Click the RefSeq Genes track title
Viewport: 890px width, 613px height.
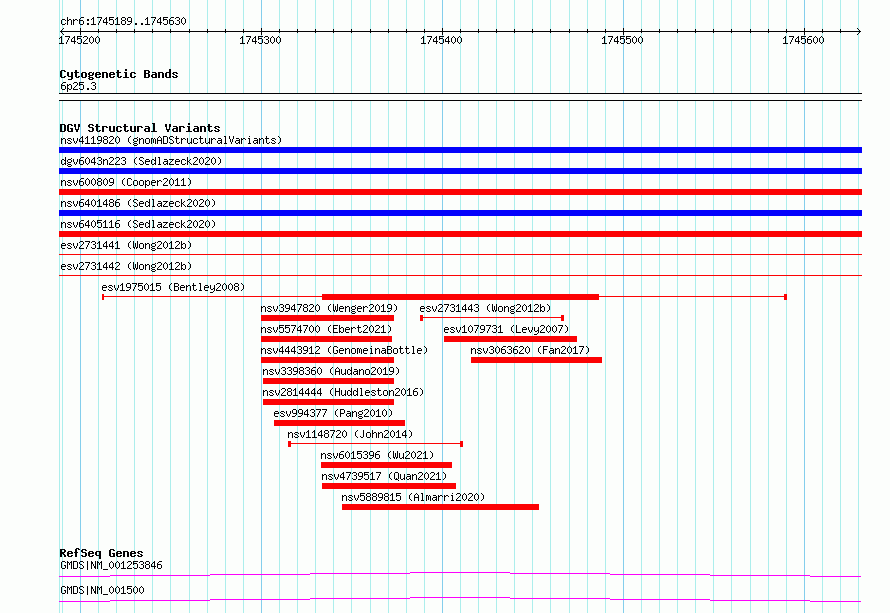pyautogui.click(x=101, y=553)
